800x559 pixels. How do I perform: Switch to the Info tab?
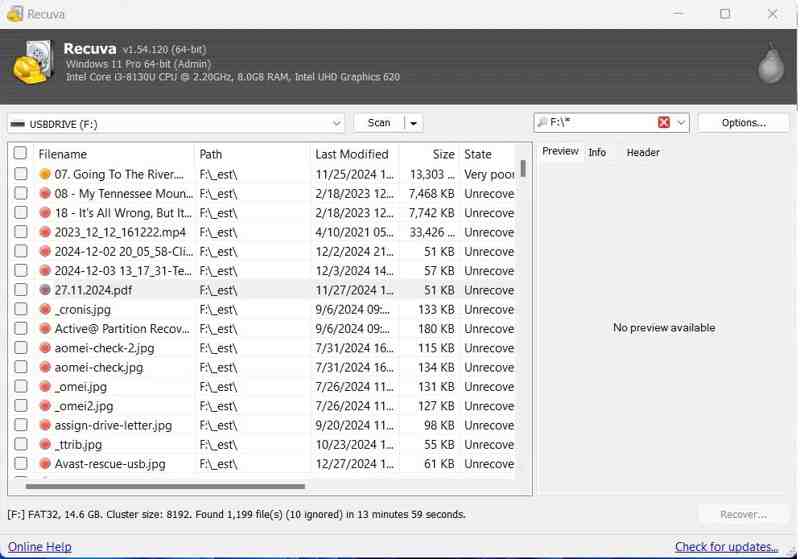tap(597, 152)
